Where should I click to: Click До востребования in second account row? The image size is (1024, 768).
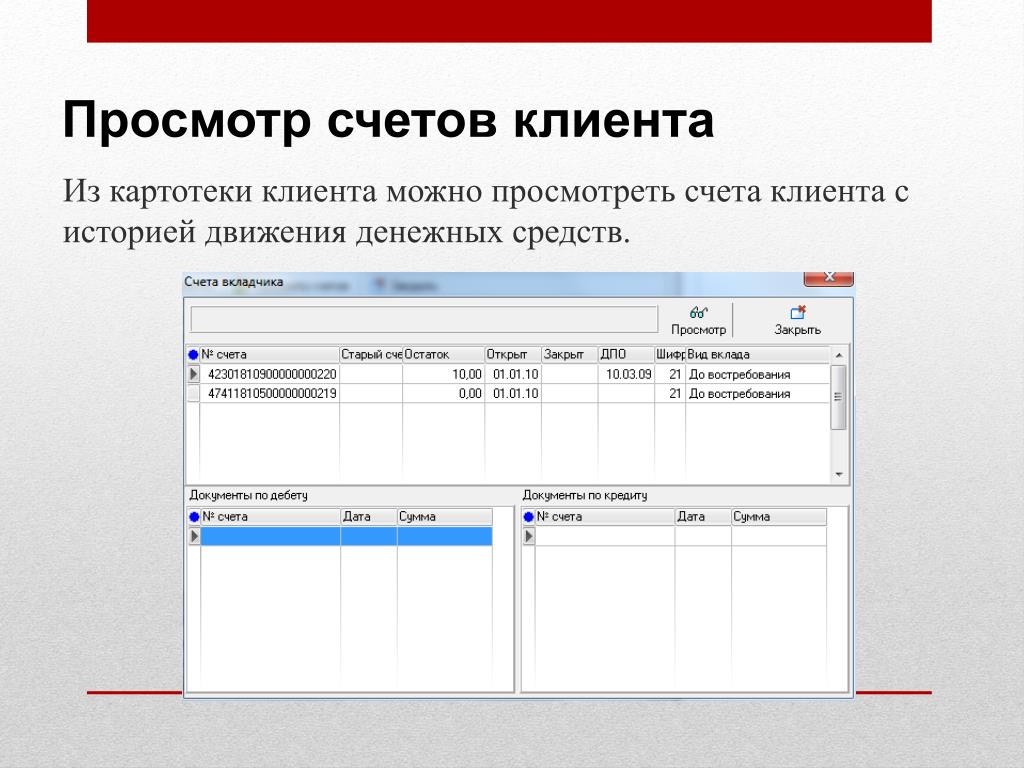739,394
